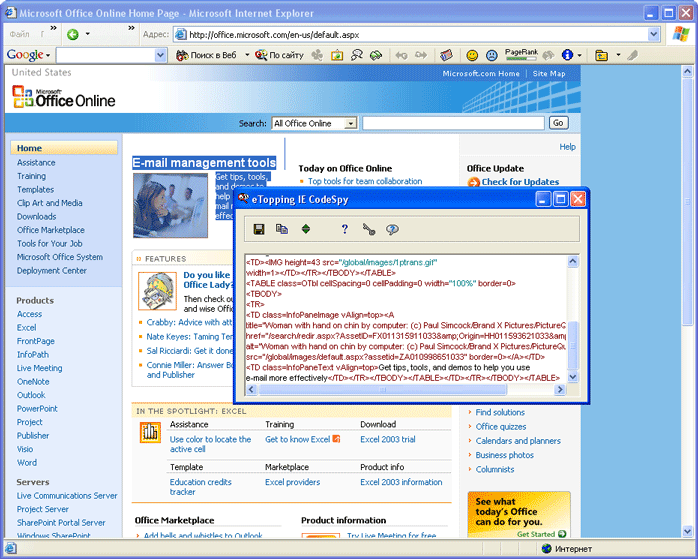Click the green up-down arrows icon in CodeSpy
The height and width of the screenshot is (559, 698).
pos(306,229)
